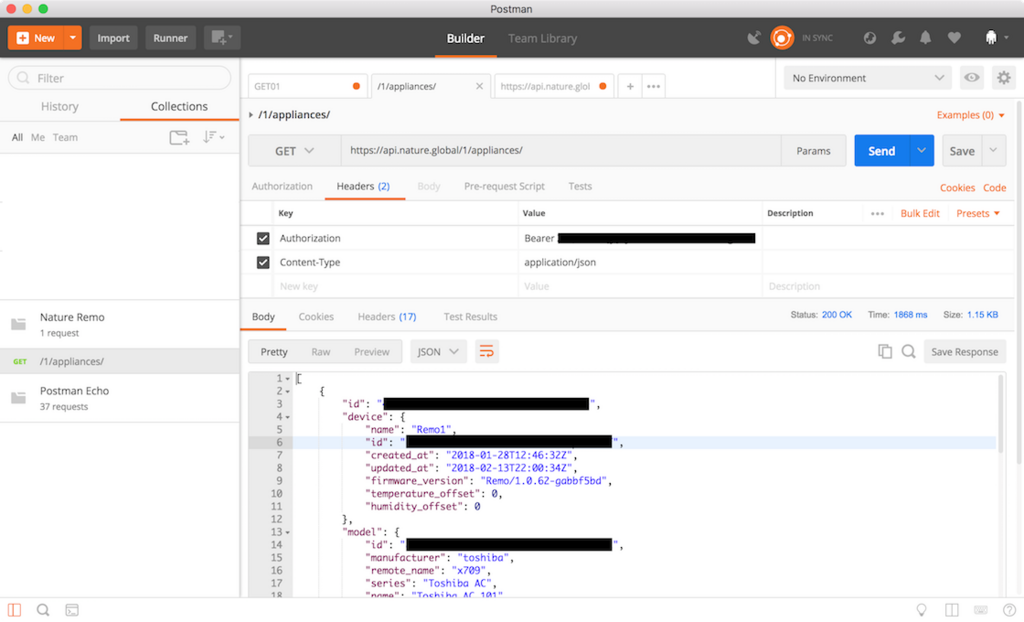Open the No Environment dropdown
Image resolution: width=1024 pixels, height=622 pixels.
click(x=867, y=78)
